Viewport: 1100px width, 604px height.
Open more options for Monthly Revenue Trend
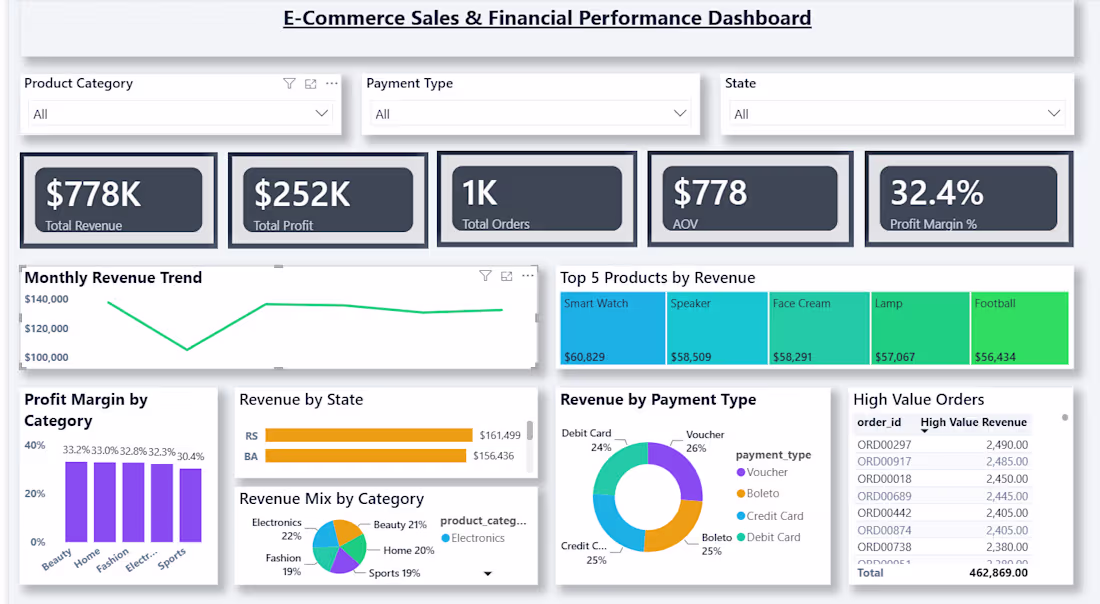click(x=528, y=276)
